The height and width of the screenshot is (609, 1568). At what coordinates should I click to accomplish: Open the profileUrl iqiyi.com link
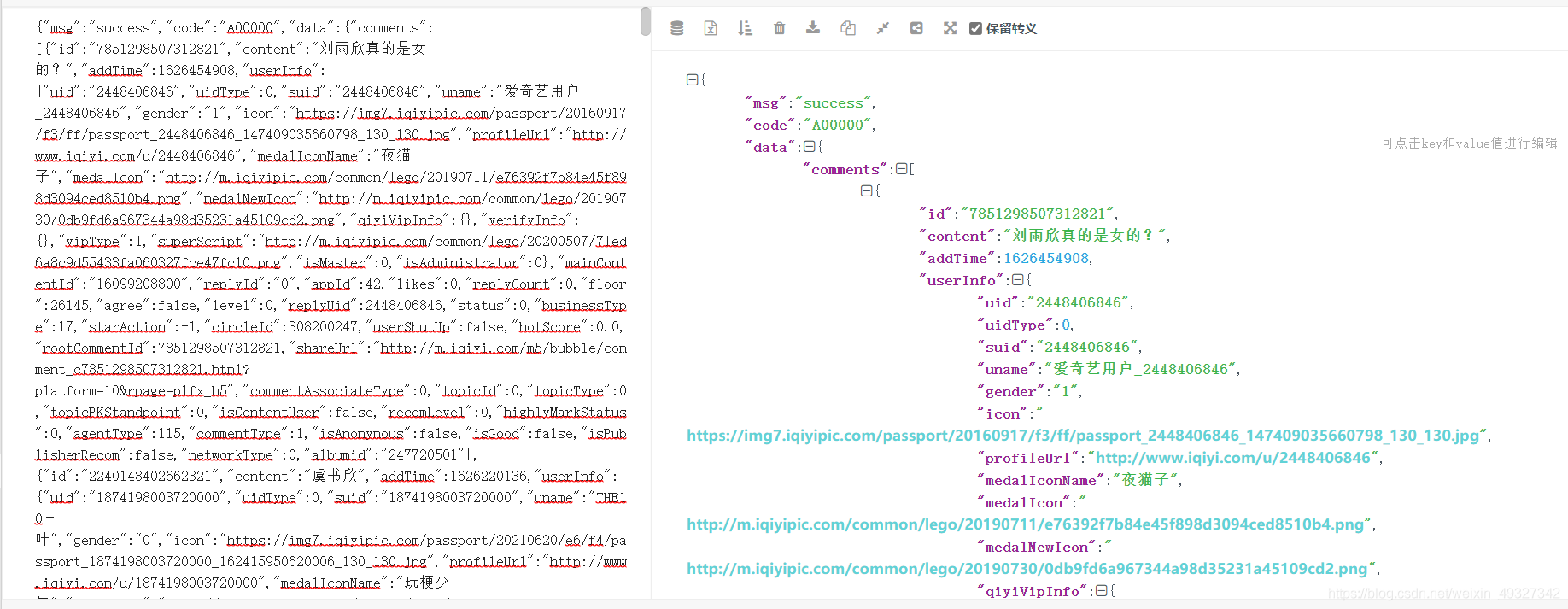(1234, 458)
